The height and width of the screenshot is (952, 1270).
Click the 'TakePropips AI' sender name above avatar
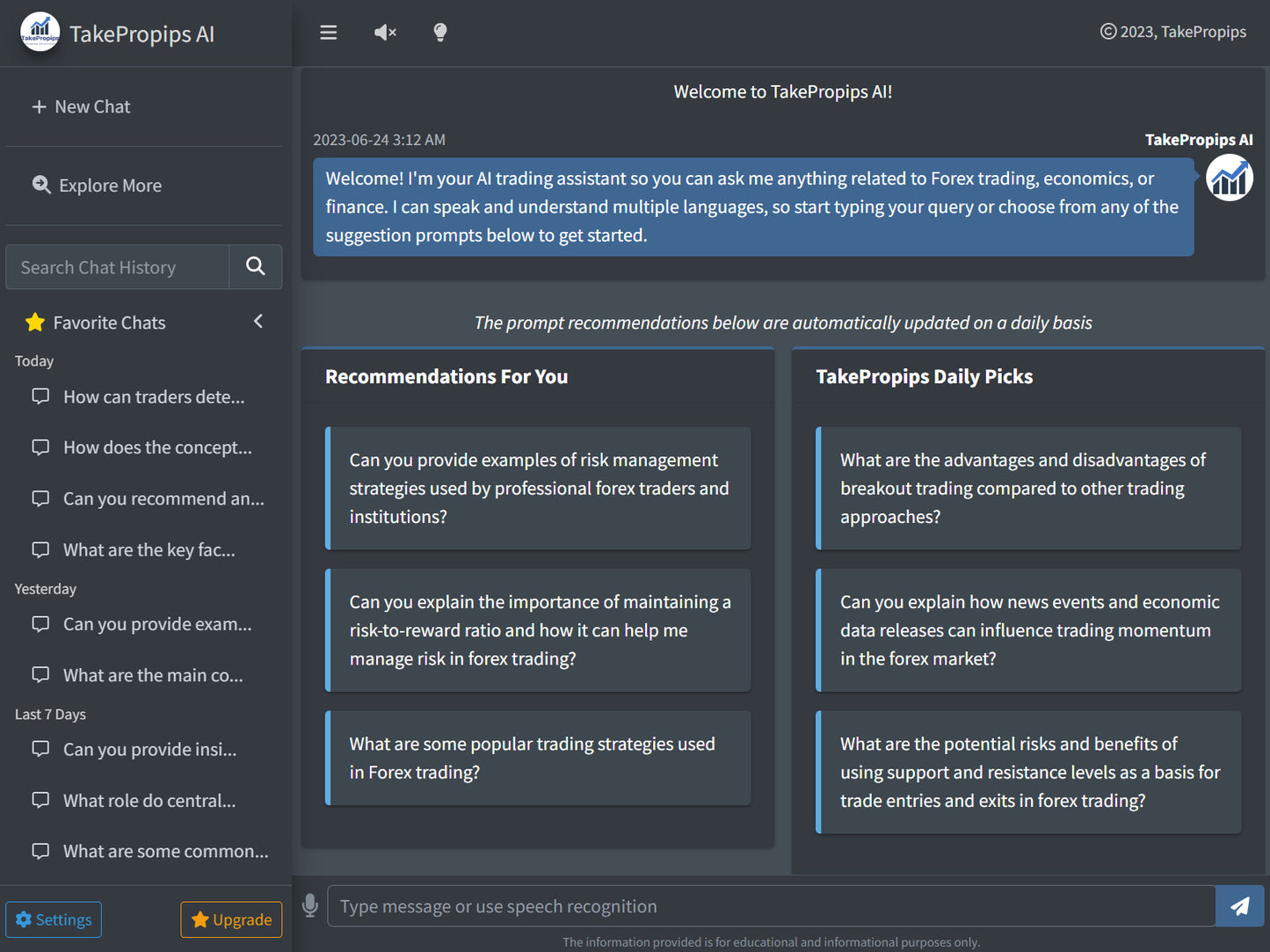point(1199,140)
